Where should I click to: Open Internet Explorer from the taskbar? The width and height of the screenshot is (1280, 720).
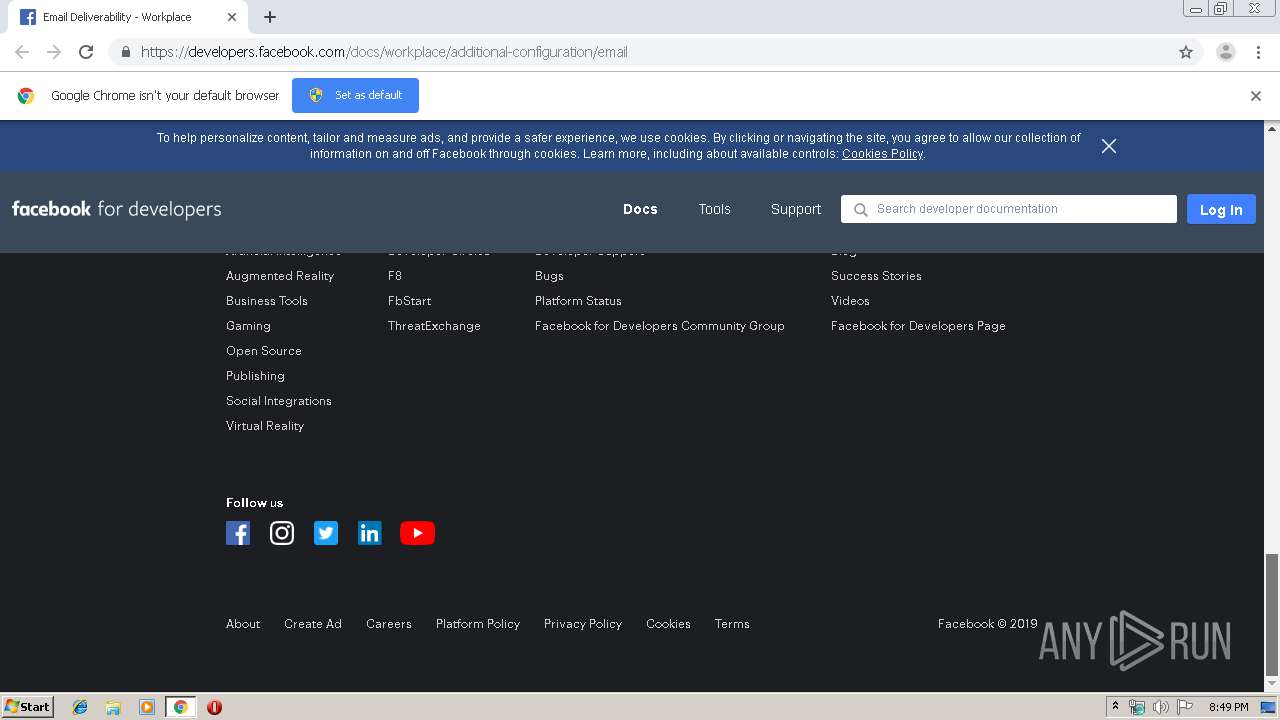click(80, 707)
